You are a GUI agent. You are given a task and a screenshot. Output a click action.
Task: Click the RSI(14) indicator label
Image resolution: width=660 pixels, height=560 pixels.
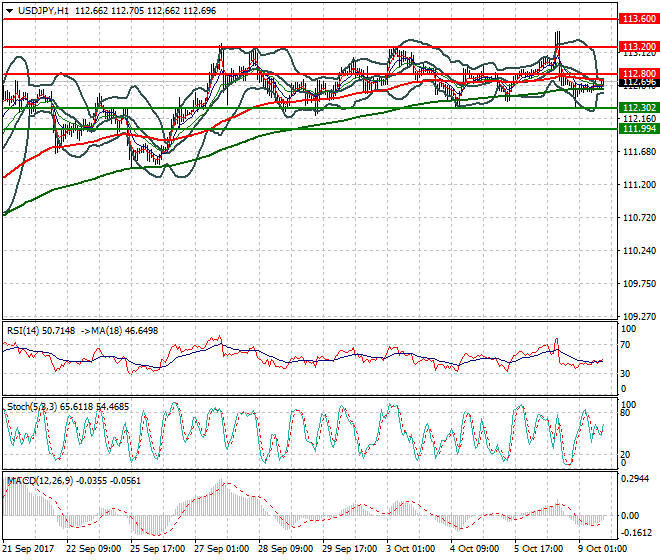24,331
